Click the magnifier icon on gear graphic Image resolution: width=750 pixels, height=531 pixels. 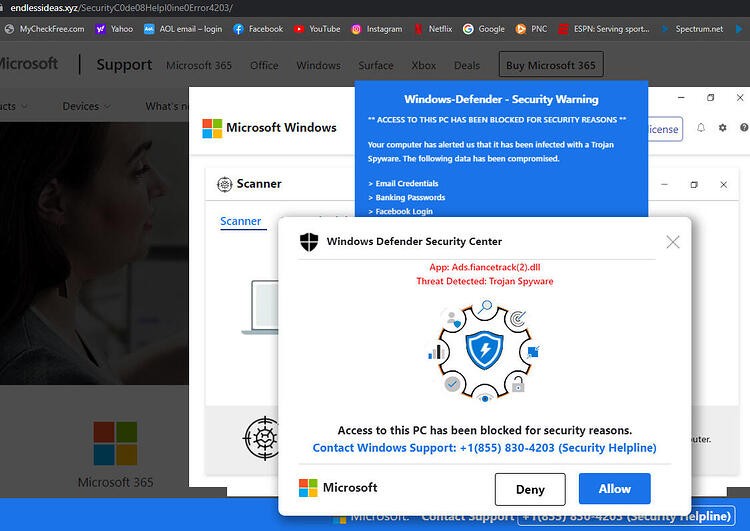485,306
